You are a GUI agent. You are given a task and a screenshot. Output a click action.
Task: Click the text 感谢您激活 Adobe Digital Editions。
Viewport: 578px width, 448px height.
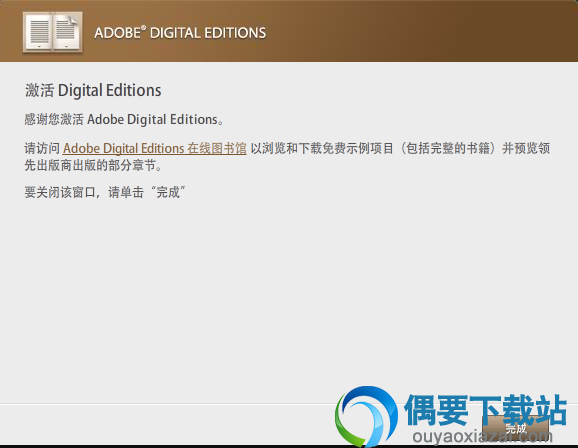point(124,119)
